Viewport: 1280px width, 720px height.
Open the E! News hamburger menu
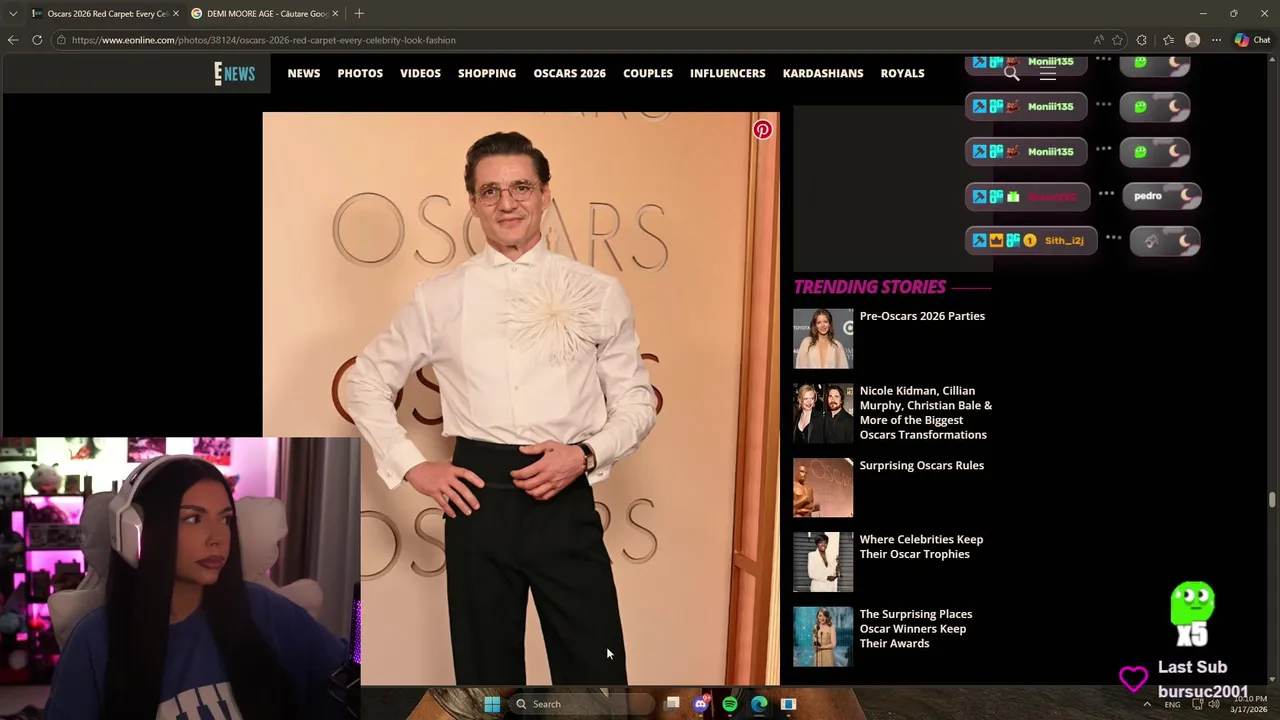coord(1048,73)
